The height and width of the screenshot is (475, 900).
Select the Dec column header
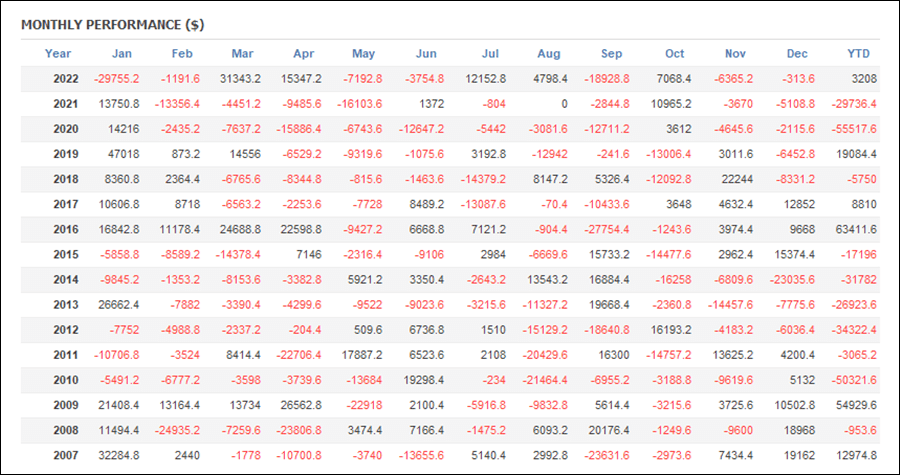pos(797,54)
